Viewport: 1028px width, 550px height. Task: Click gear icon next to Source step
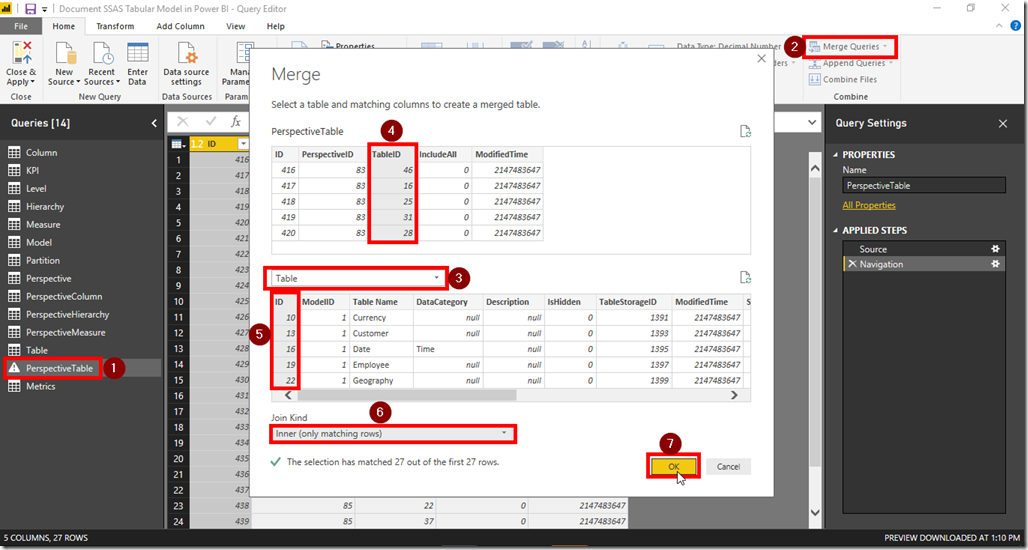[995, 249]
